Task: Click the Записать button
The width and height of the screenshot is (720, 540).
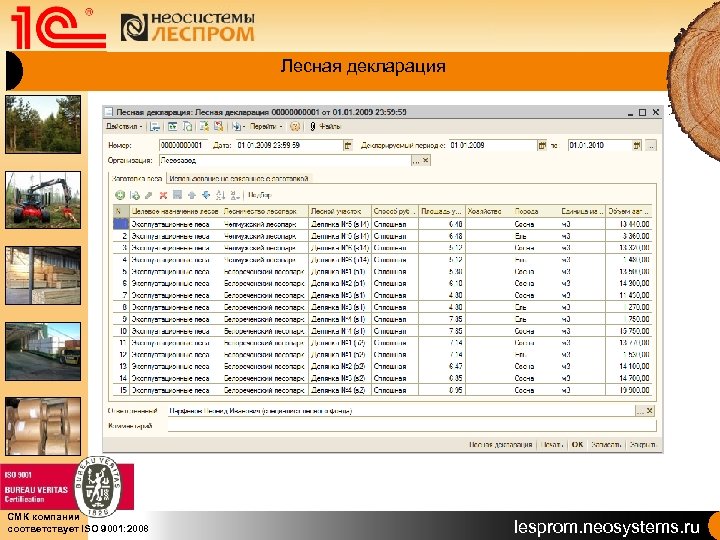Action: click(606, 444)
